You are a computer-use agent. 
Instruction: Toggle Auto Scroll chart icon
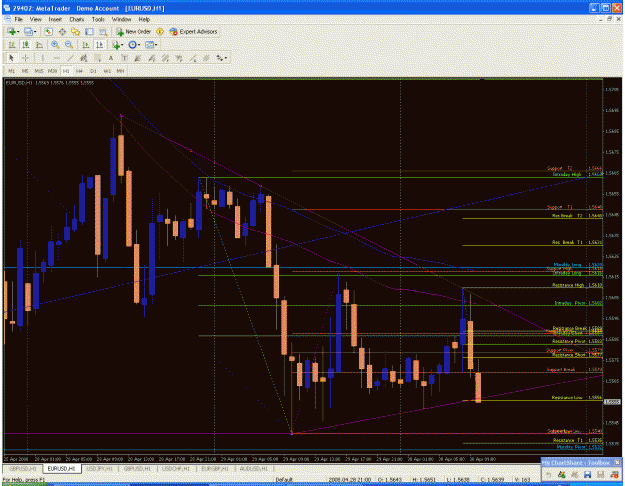coord(86,45)
